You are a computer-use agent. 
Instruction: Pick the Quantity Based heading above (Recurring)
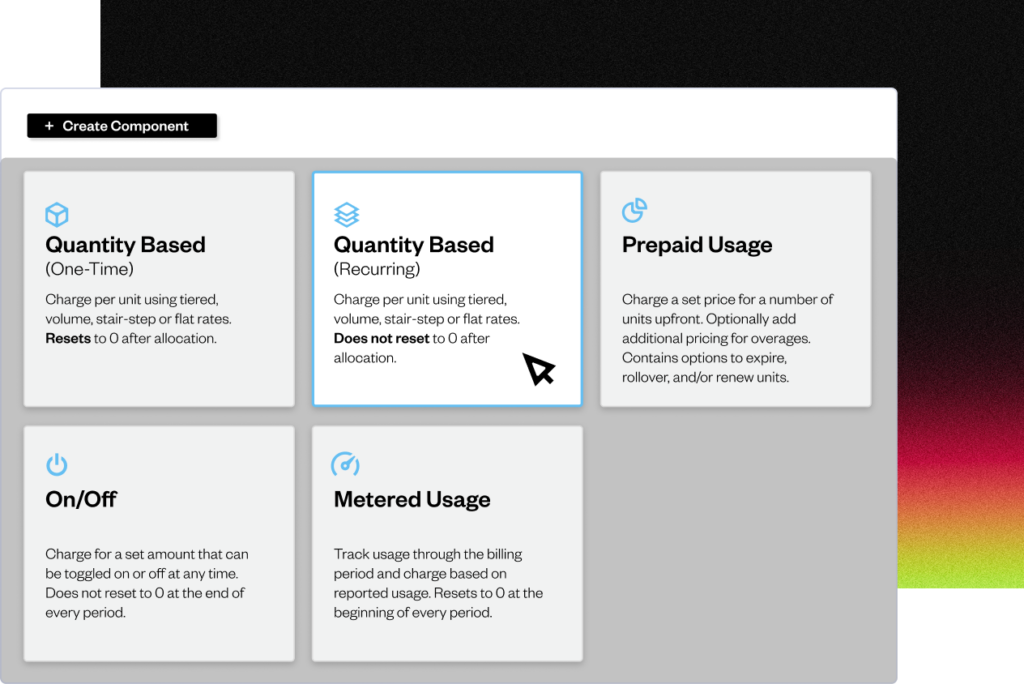click(x=413, y=245)
